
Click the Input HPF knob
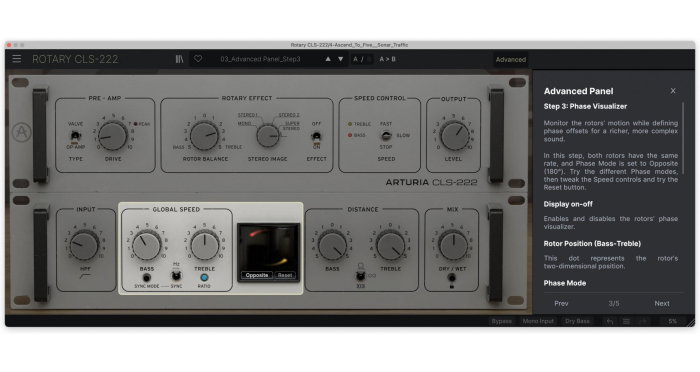pos(84,246)
